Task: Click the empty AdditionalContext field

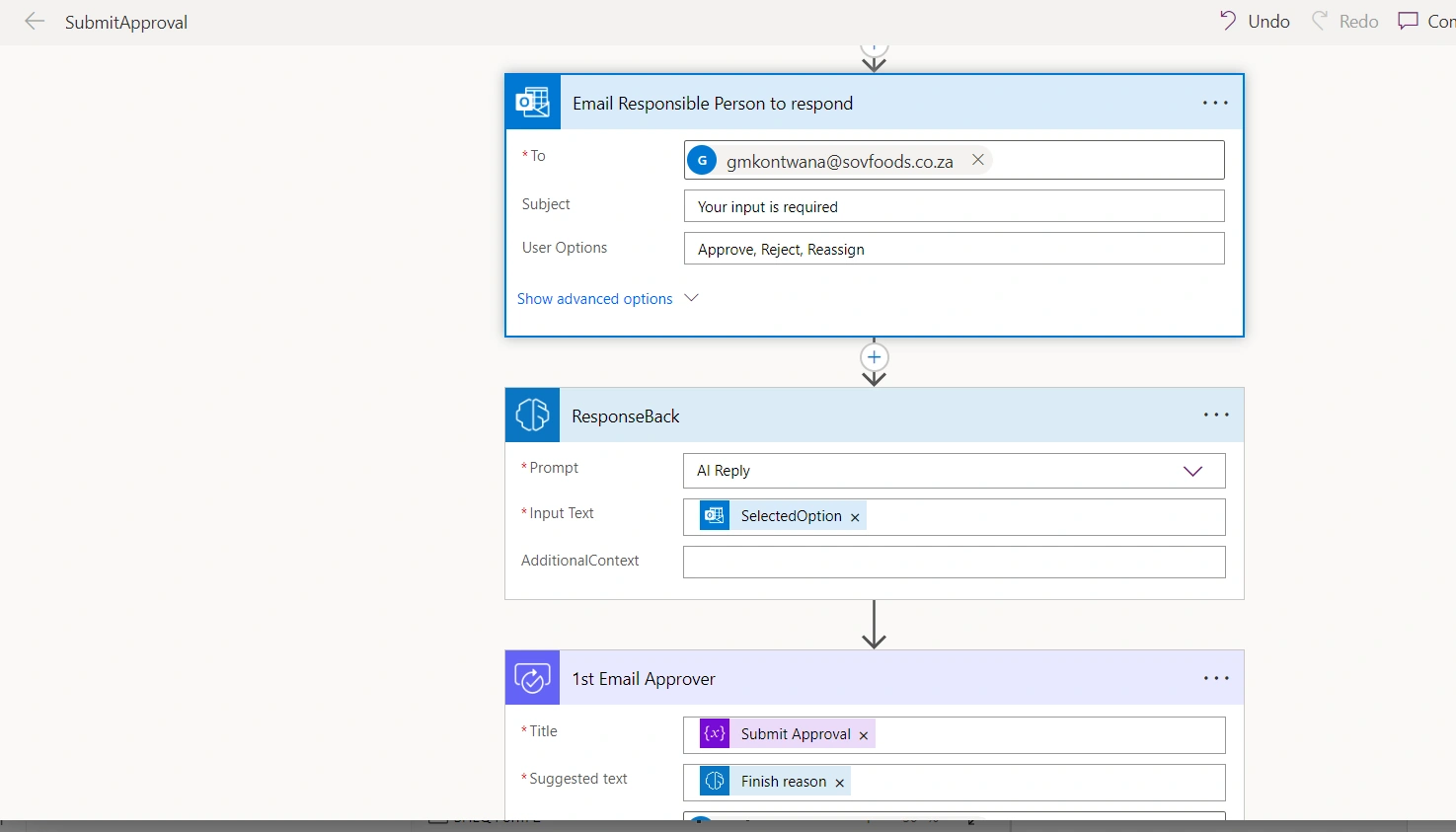Action: (x=955, y=563)
